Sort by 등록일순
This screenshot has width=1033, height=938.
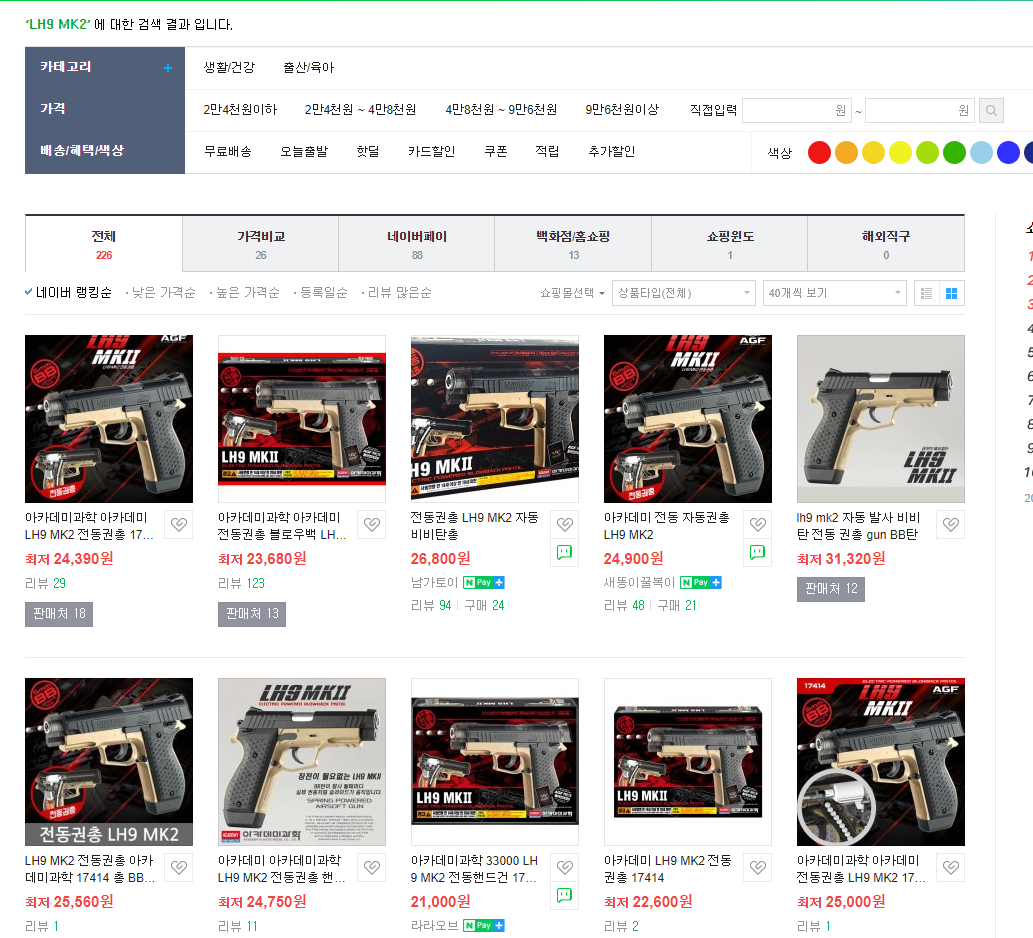323,292
